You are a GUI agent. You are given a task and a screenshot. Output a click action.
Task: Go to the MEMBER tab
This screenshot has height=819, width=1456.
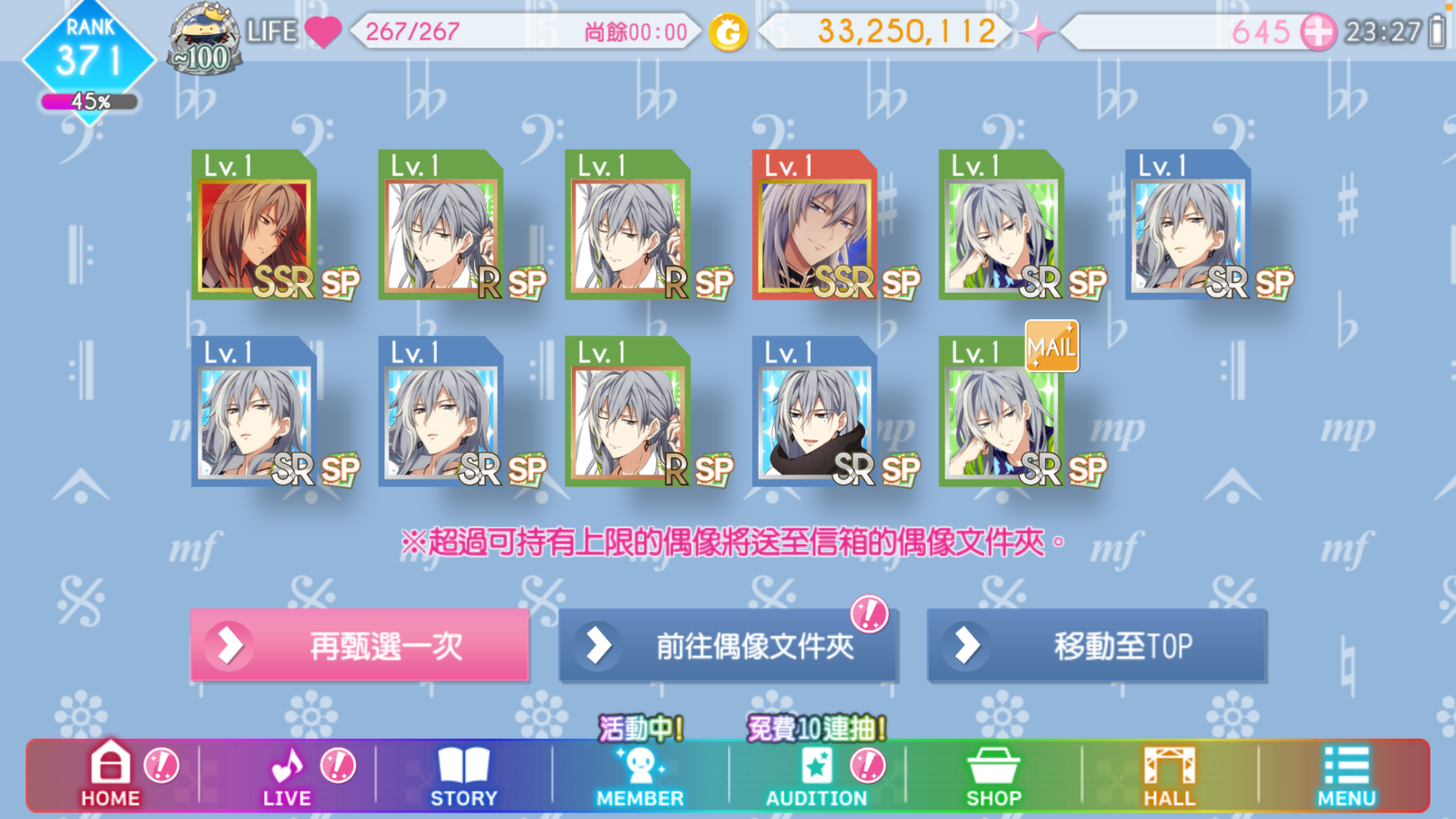(x=640, y=776)
